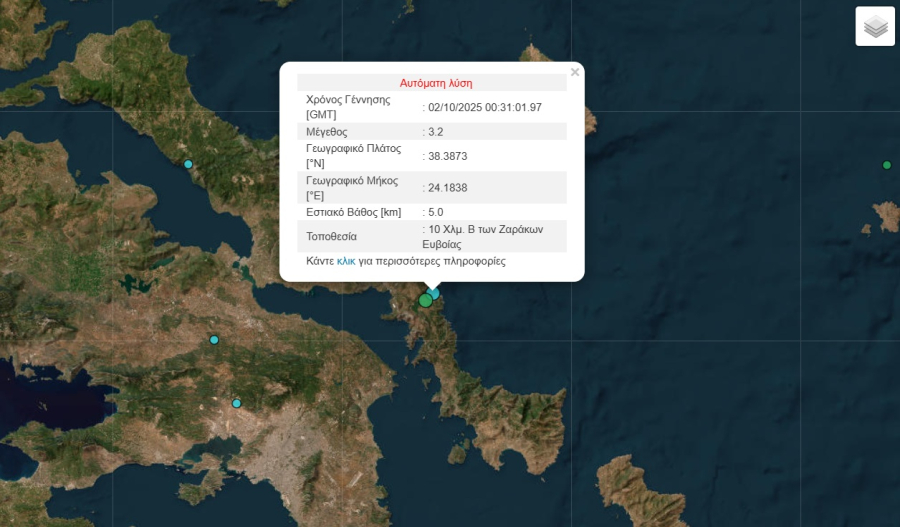
Task: Select the cyan marker north of the western gulf
Action: tap(214, 340)
